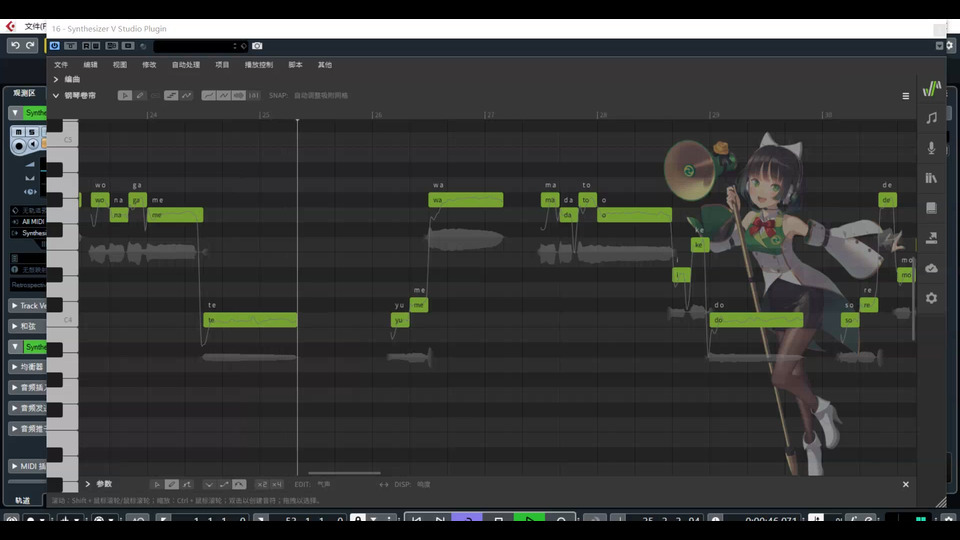Open the cloud license panel

coord(931,268)
